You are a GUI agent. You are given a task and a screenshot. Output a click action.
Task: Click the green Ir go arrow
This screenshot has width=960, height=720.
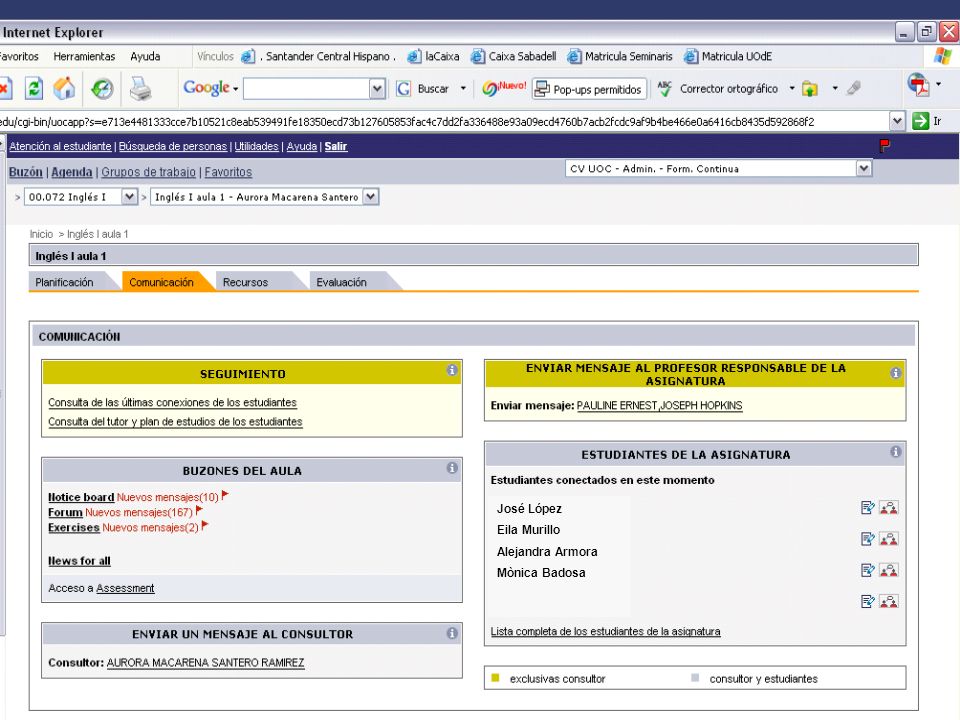(920, 121)
